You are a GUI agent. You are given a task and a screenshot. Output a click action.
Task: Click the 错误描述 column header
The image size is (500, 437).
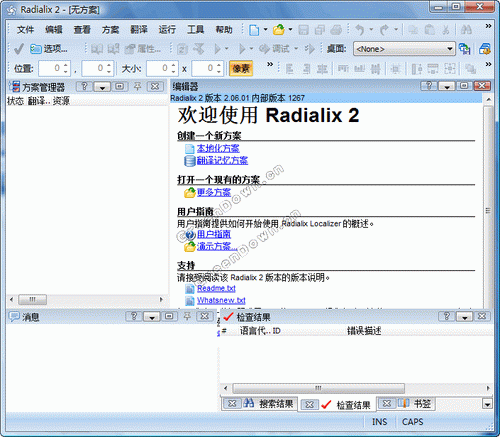pyautogui.click(x=364, y=331)
